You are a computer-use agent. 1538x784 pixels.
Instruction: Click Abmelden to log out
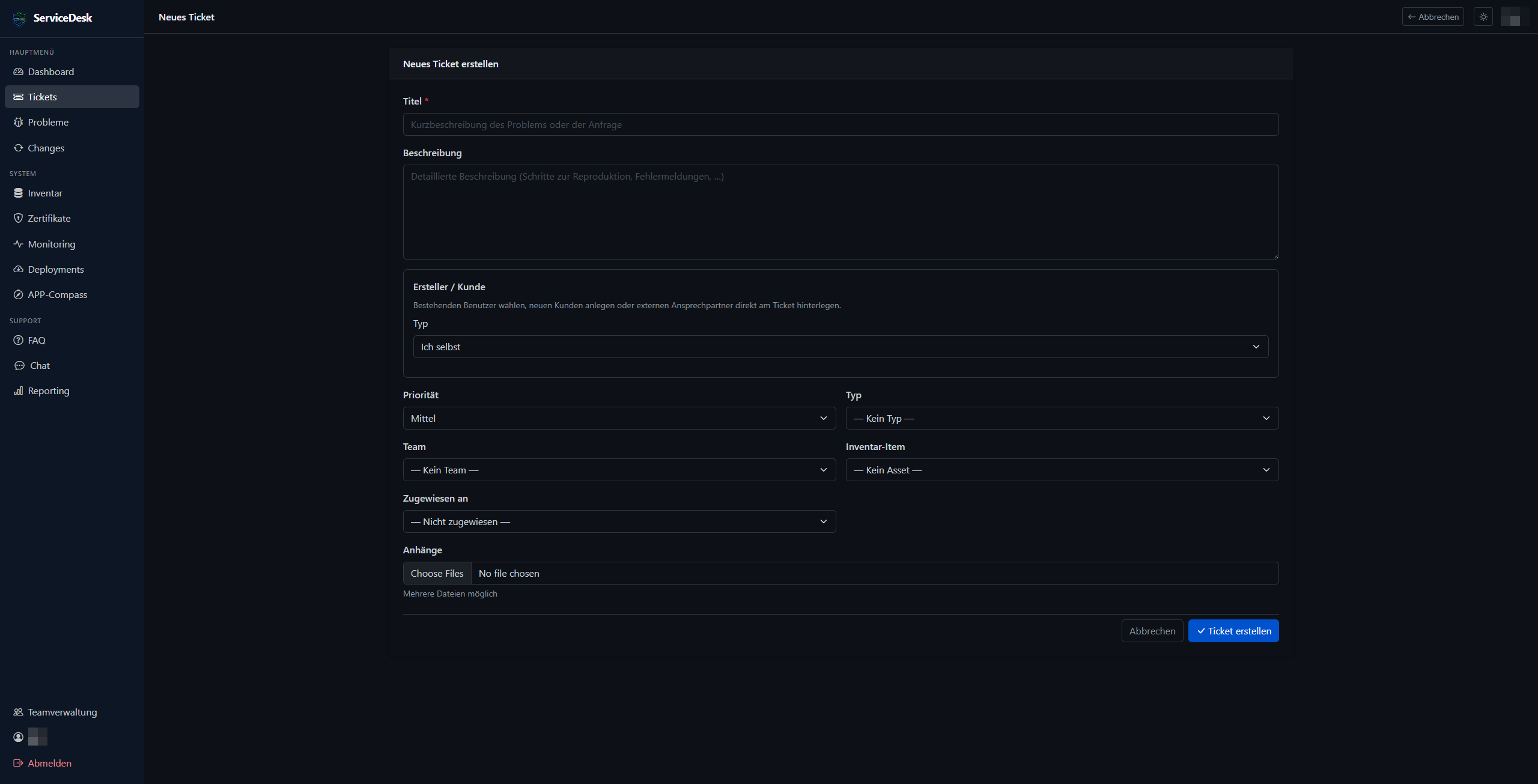72,763
